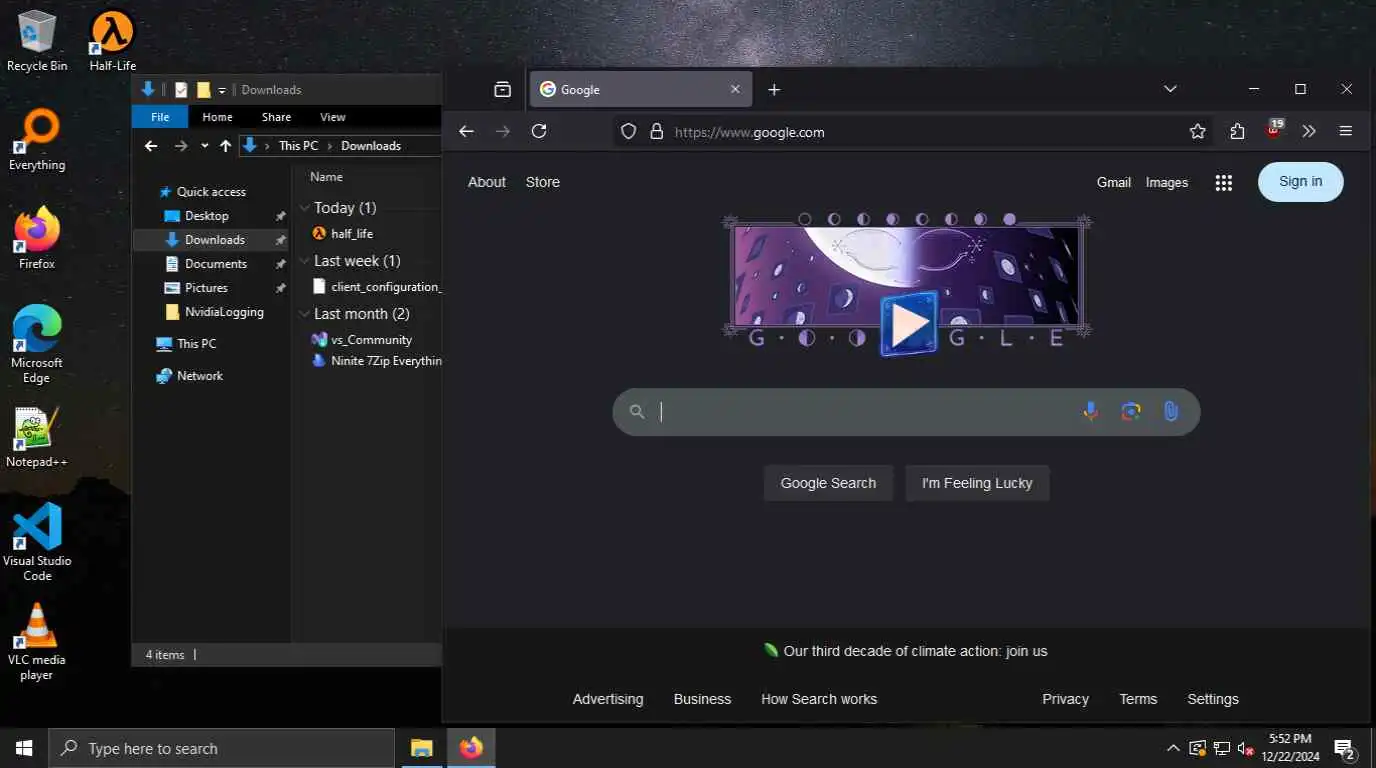Collapse the Last month (2) group

305,314
